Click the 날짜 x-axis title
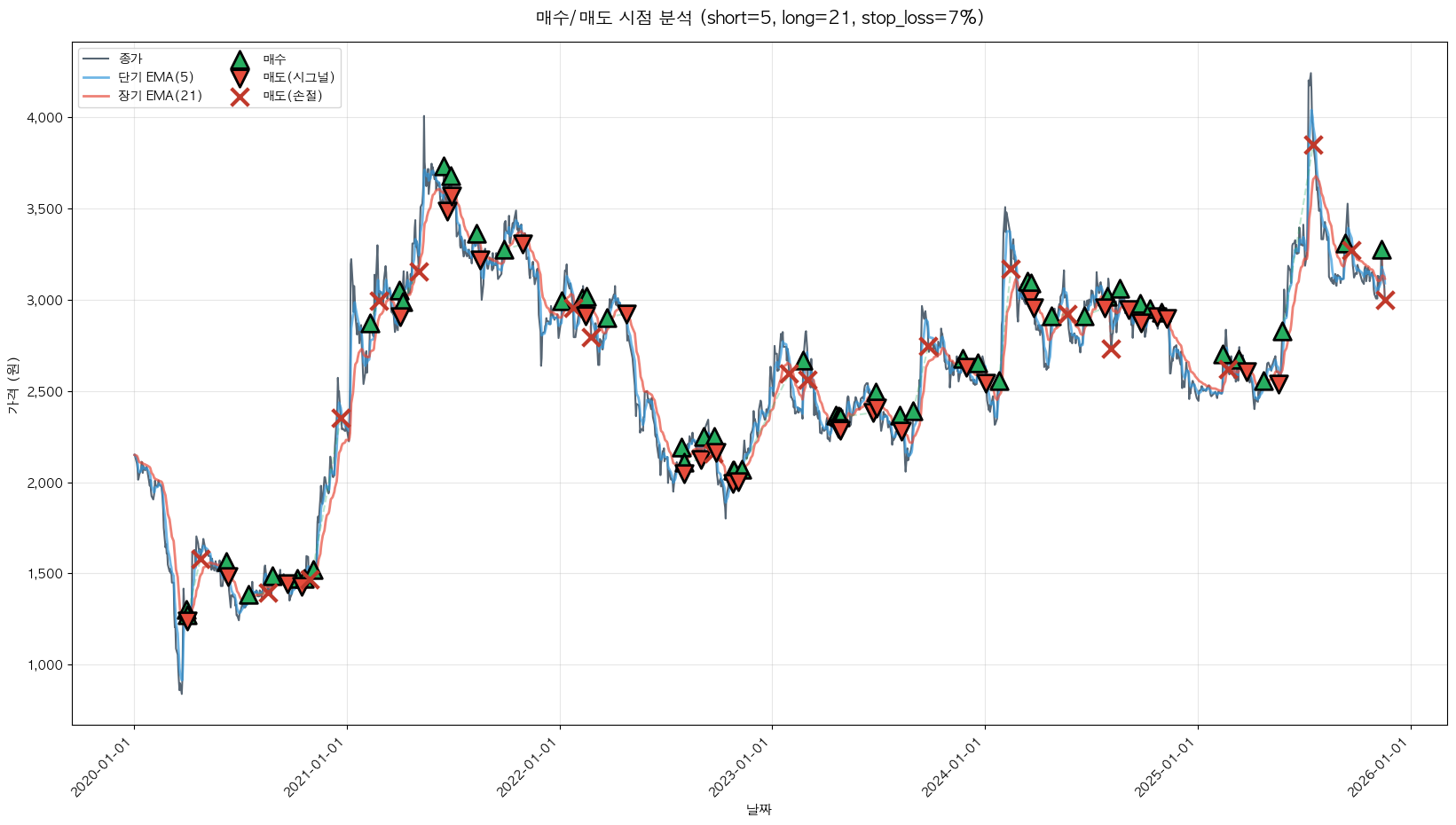Image resolution: width=1456 pixels, height=825 pixels. (x=759, y=809)
